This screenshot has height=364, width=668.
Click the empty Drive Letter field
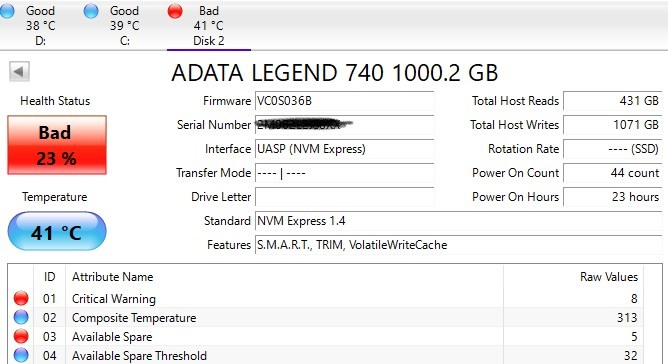click(x=345, y=197)
